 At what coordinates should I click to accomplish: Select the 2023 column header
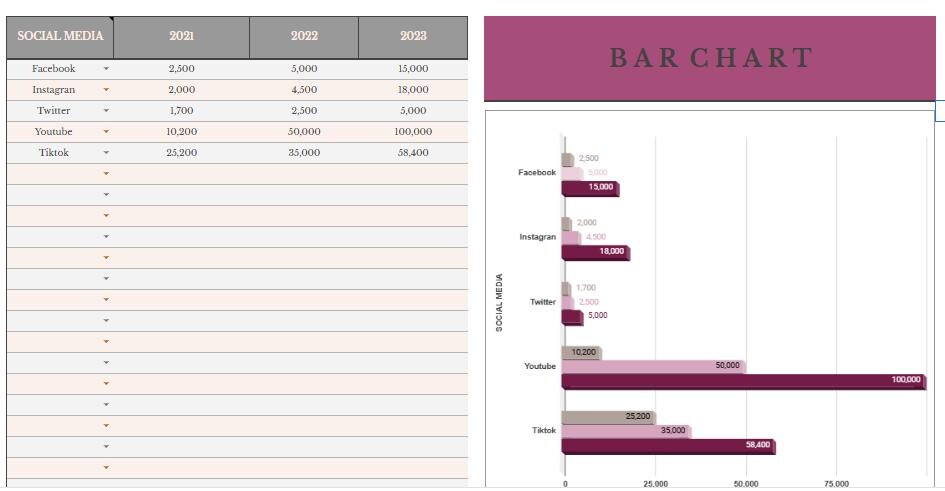click(x=413, y=37)
